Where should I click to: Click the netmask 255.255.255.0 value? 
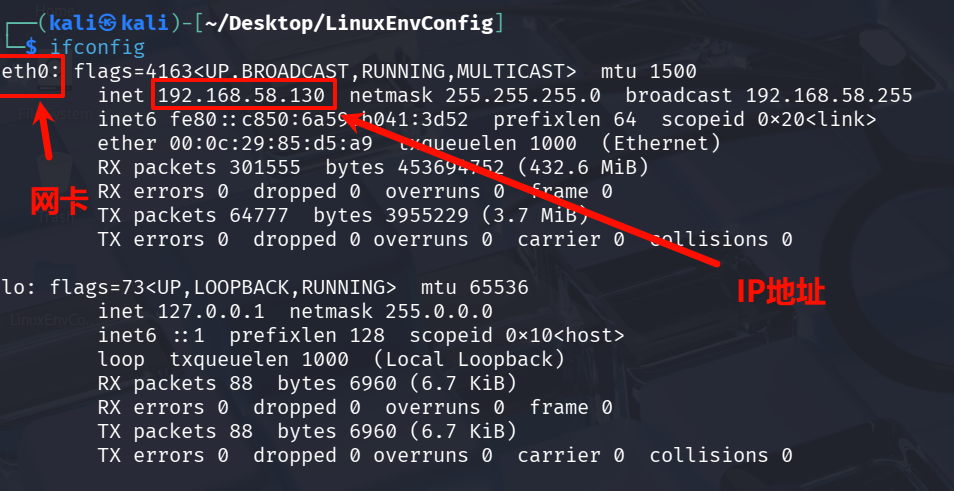click(x=524, y=95)
